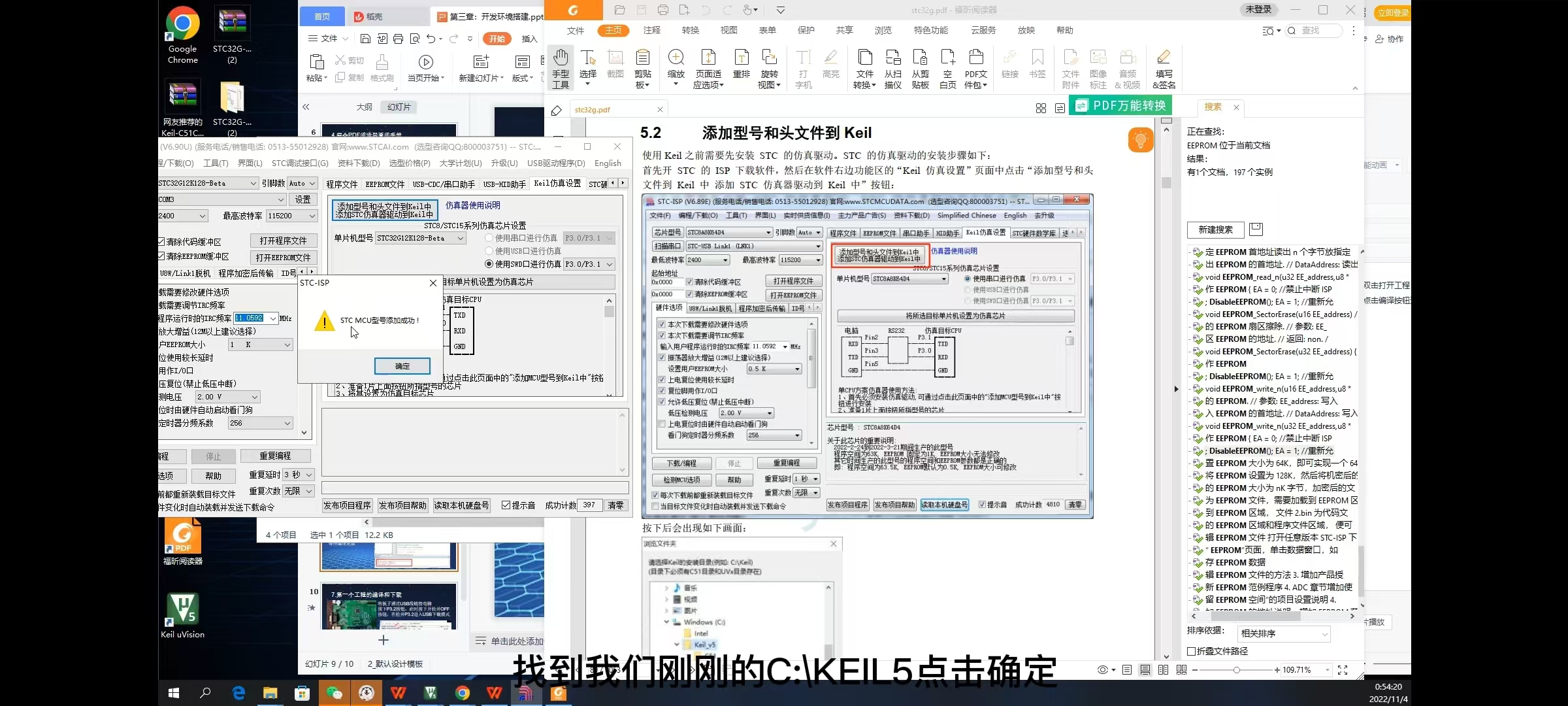Image resolution: width=1568 pixels, height=706 pixels.
Task: Click the open program file button
Action: [x=283, y=241]
